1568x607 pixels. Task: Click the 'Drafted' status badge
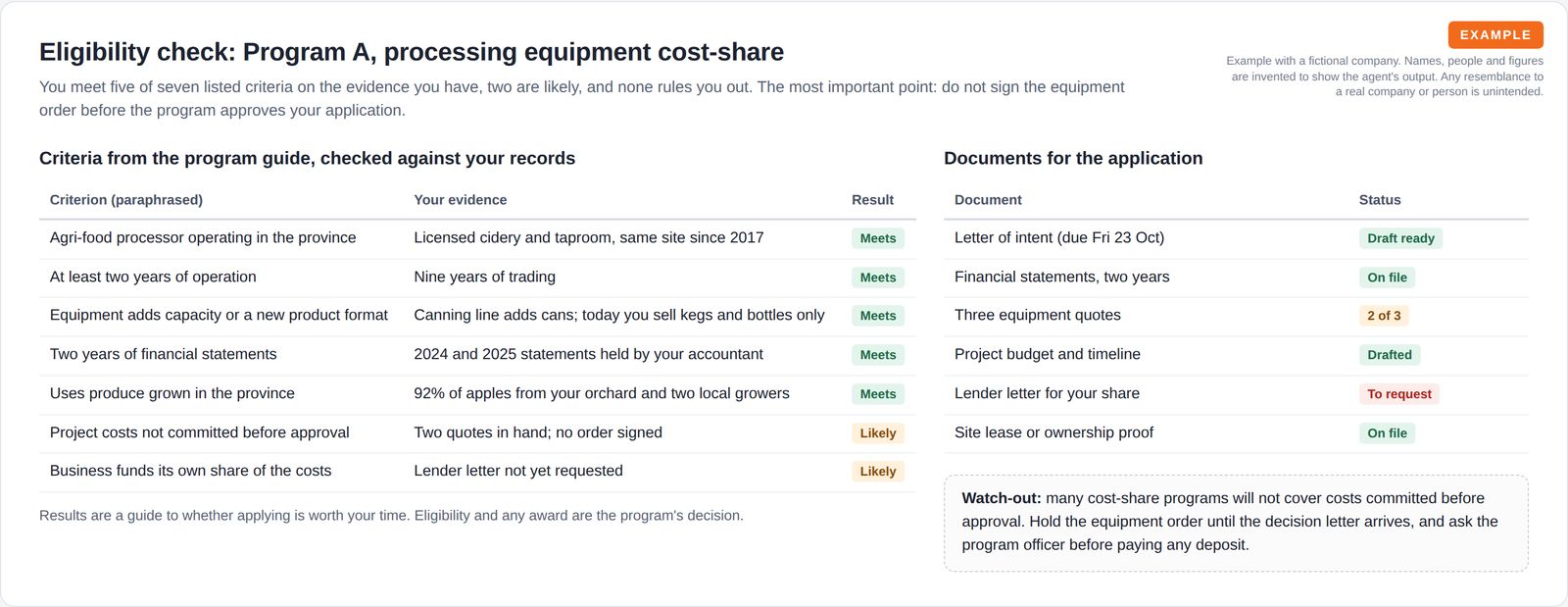point(1390,355)
